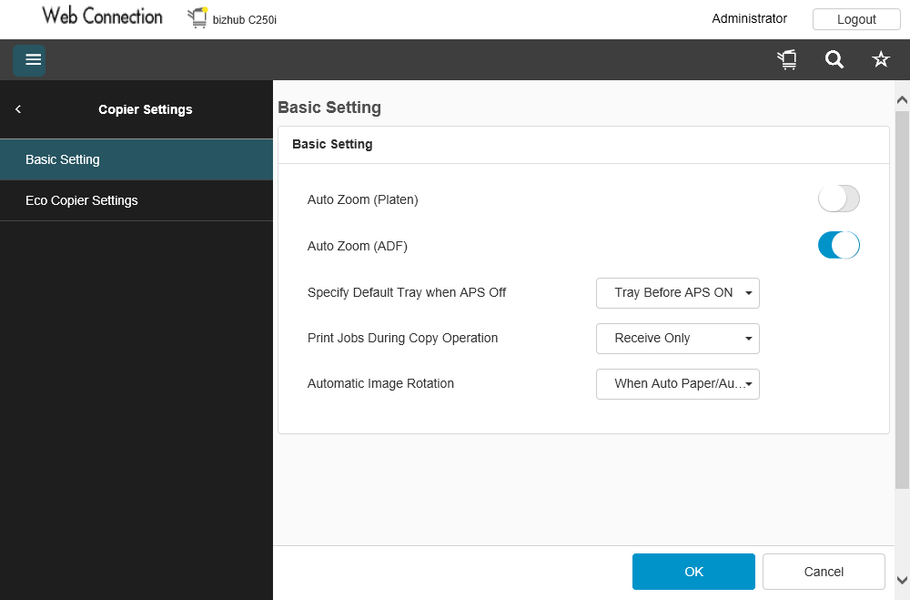
Task: Click the scrollbar up arrow
Action: pyautogui.click(x=902, y=100)
